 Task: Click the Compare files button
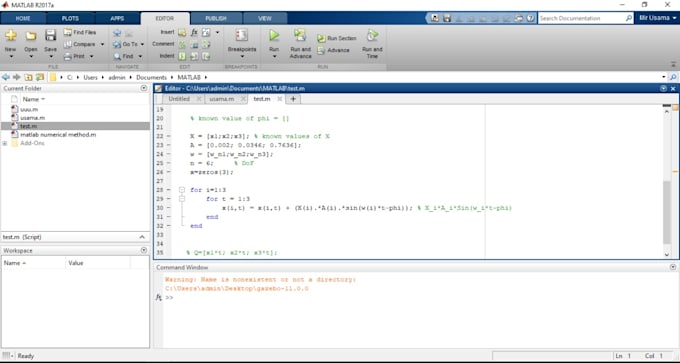click(x=80, y=44)
